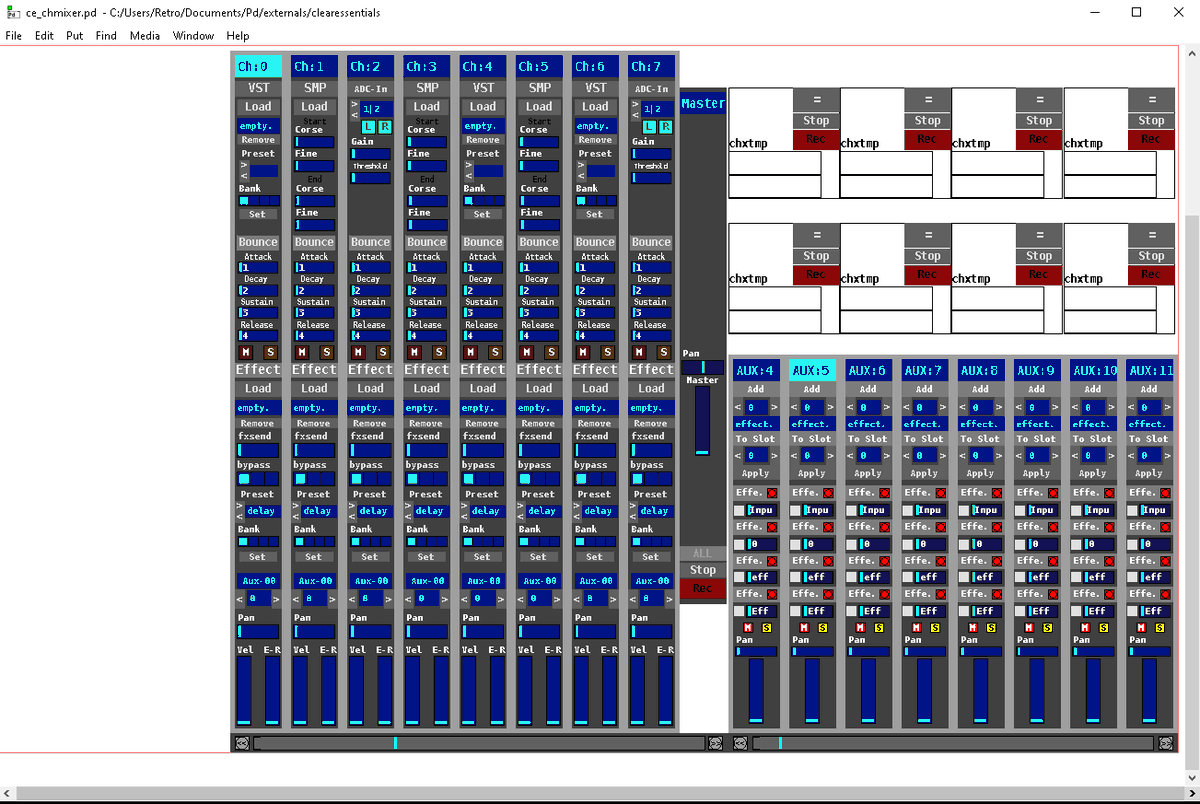
Task: Select the lit Bank cell in Ch:6's VST section
Action: tap(581, 200)
